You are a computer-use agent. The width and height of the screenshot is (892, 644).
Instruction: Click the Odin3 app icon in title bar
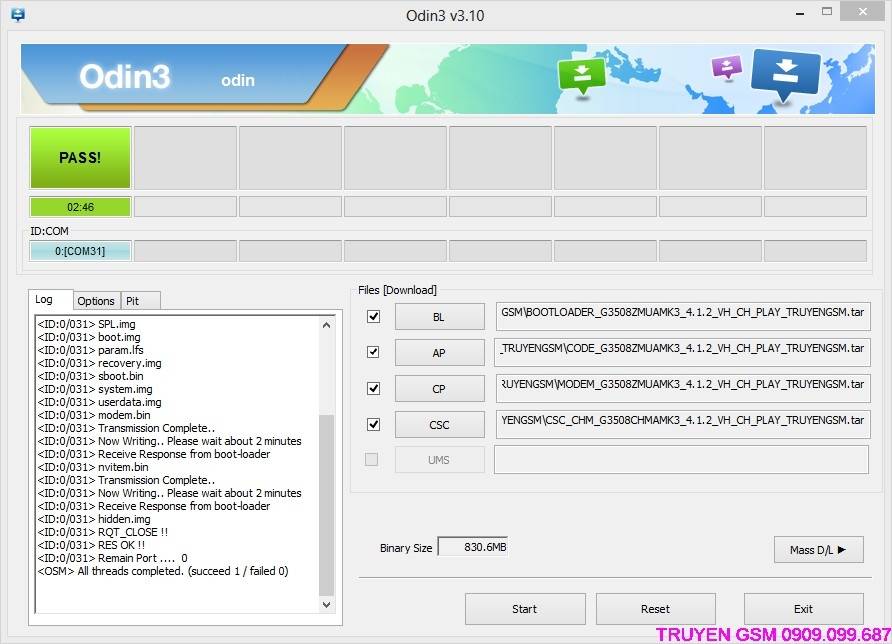click(x=18, y=15)
